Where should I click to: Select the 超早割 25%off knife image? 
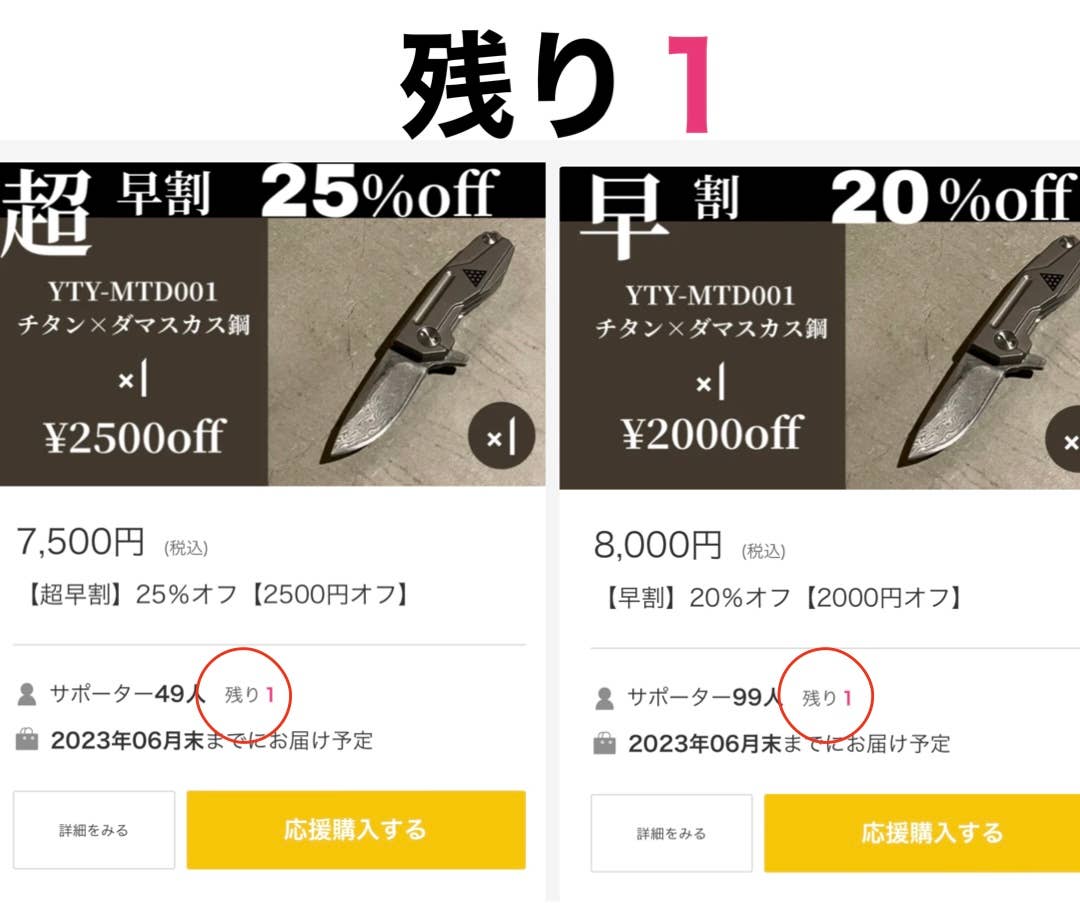273,324
